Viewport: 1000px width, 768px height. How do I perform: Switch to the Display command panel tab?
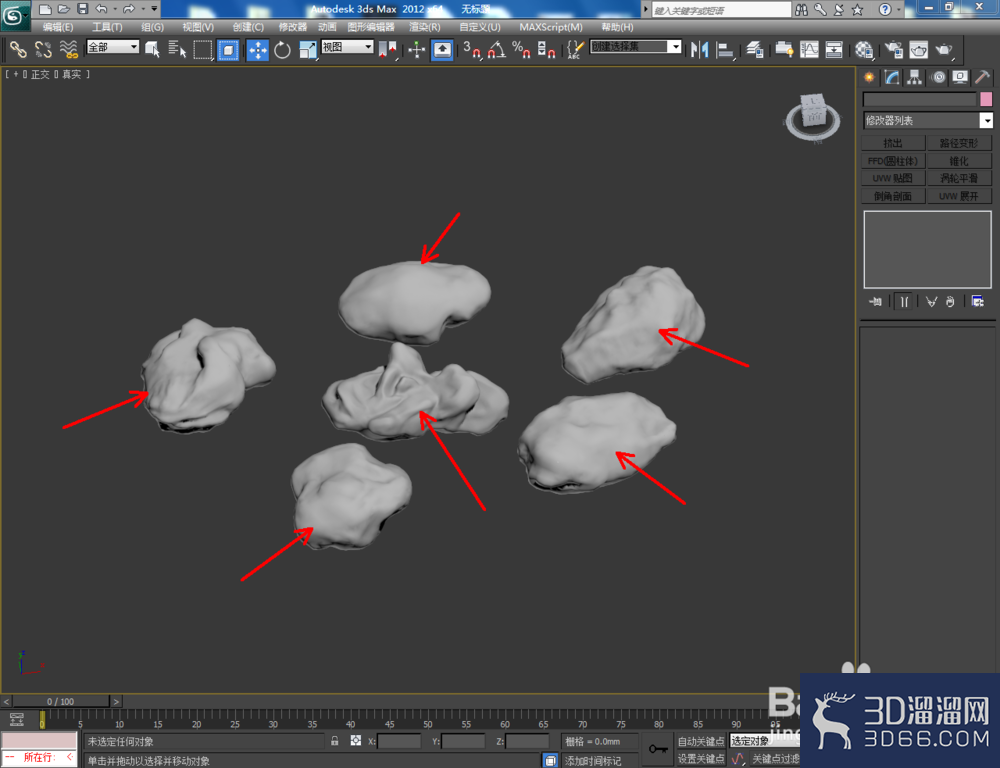(960, 77)
